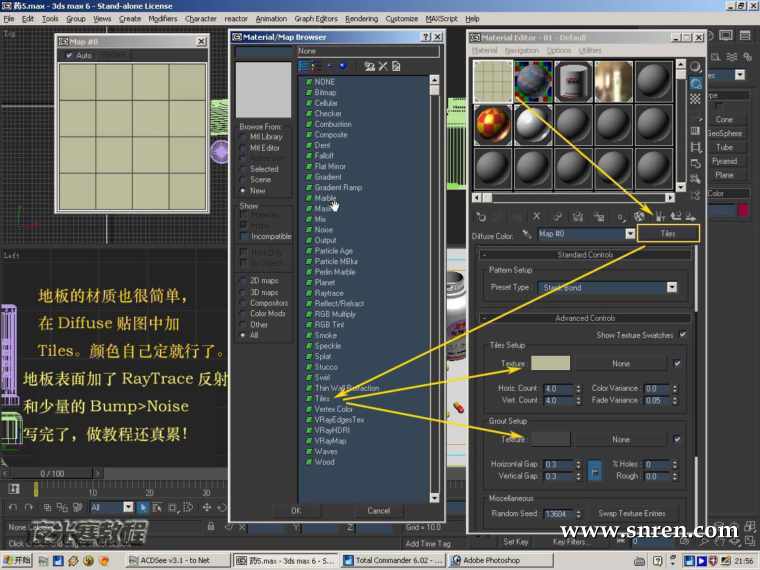Click the Clear Material Library icon in browser
The height and width of the screenshot is (570, 760).
(x=396, y=66)
